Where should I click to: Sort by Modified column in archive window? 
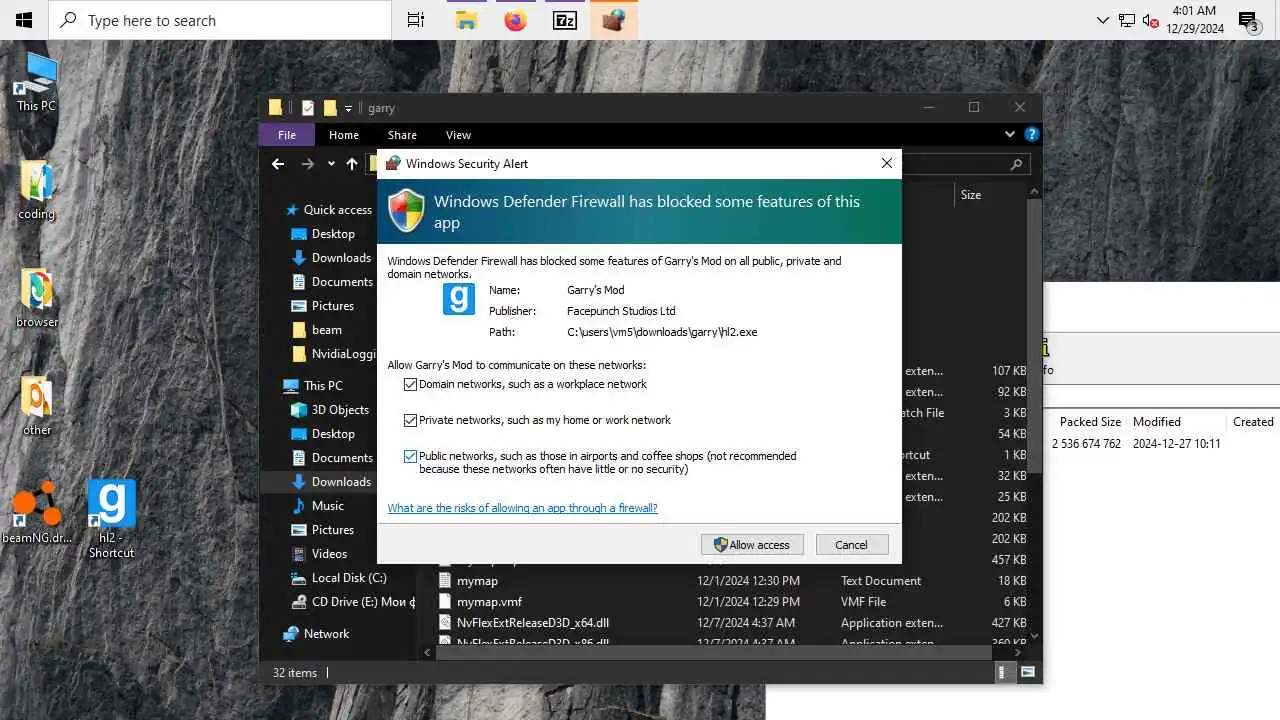(x=1157, y=422)
